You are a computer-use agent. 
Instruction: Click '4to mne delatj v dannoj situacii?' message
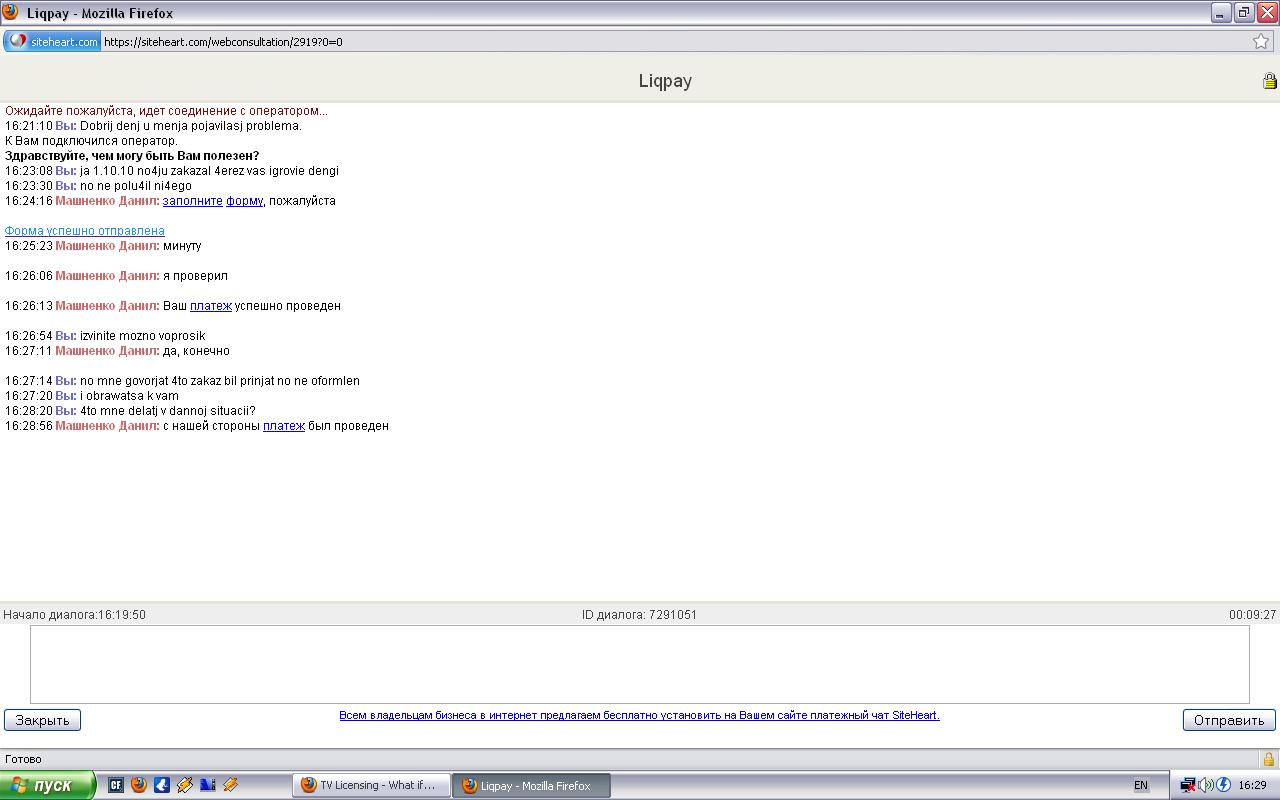tap(167, 411)
